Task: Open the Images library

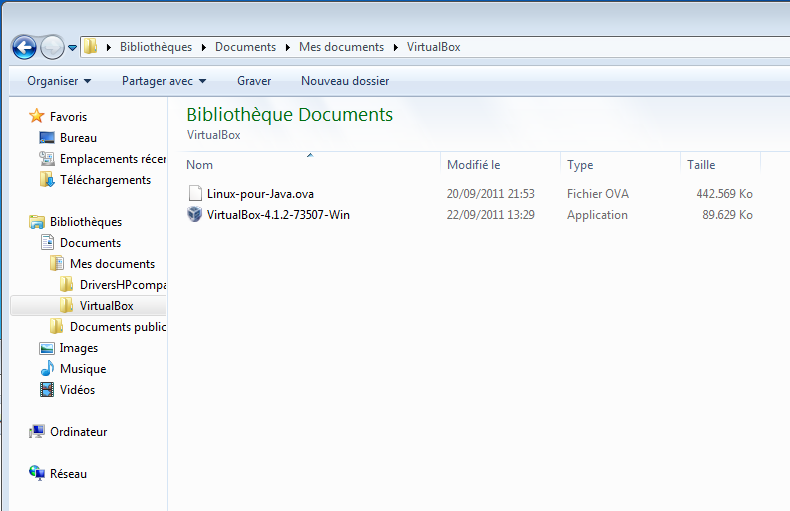Action: click(x=79, y=348)
